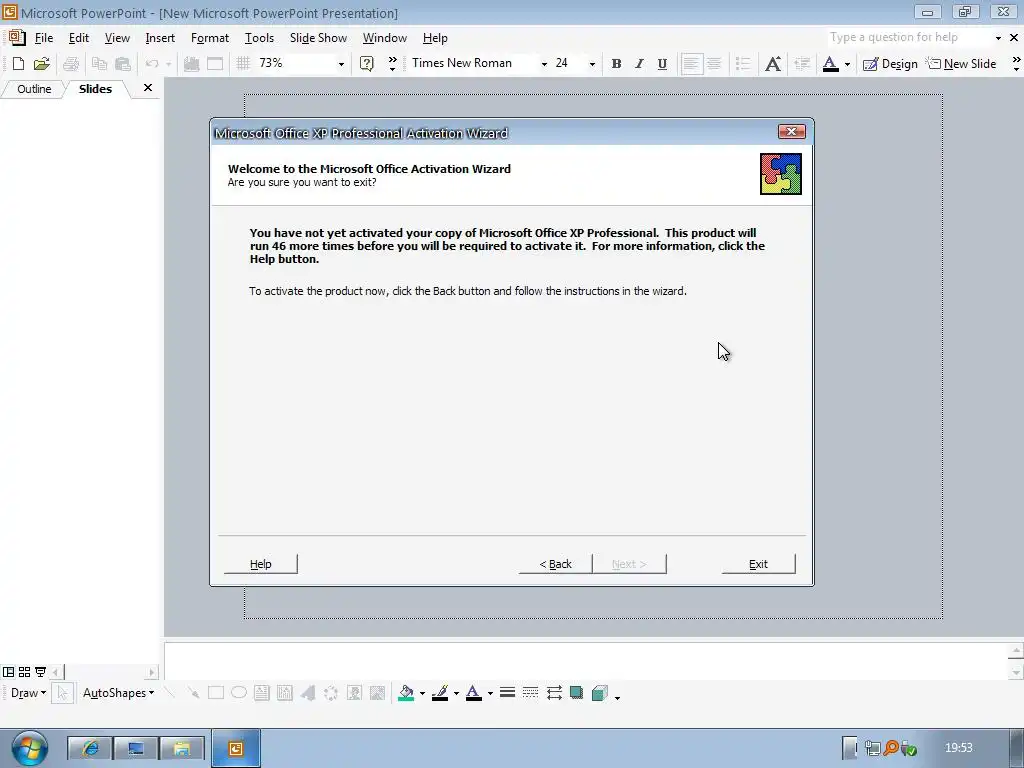Open the Font Size dropdown
The image size is (1024, 768).
592,64
